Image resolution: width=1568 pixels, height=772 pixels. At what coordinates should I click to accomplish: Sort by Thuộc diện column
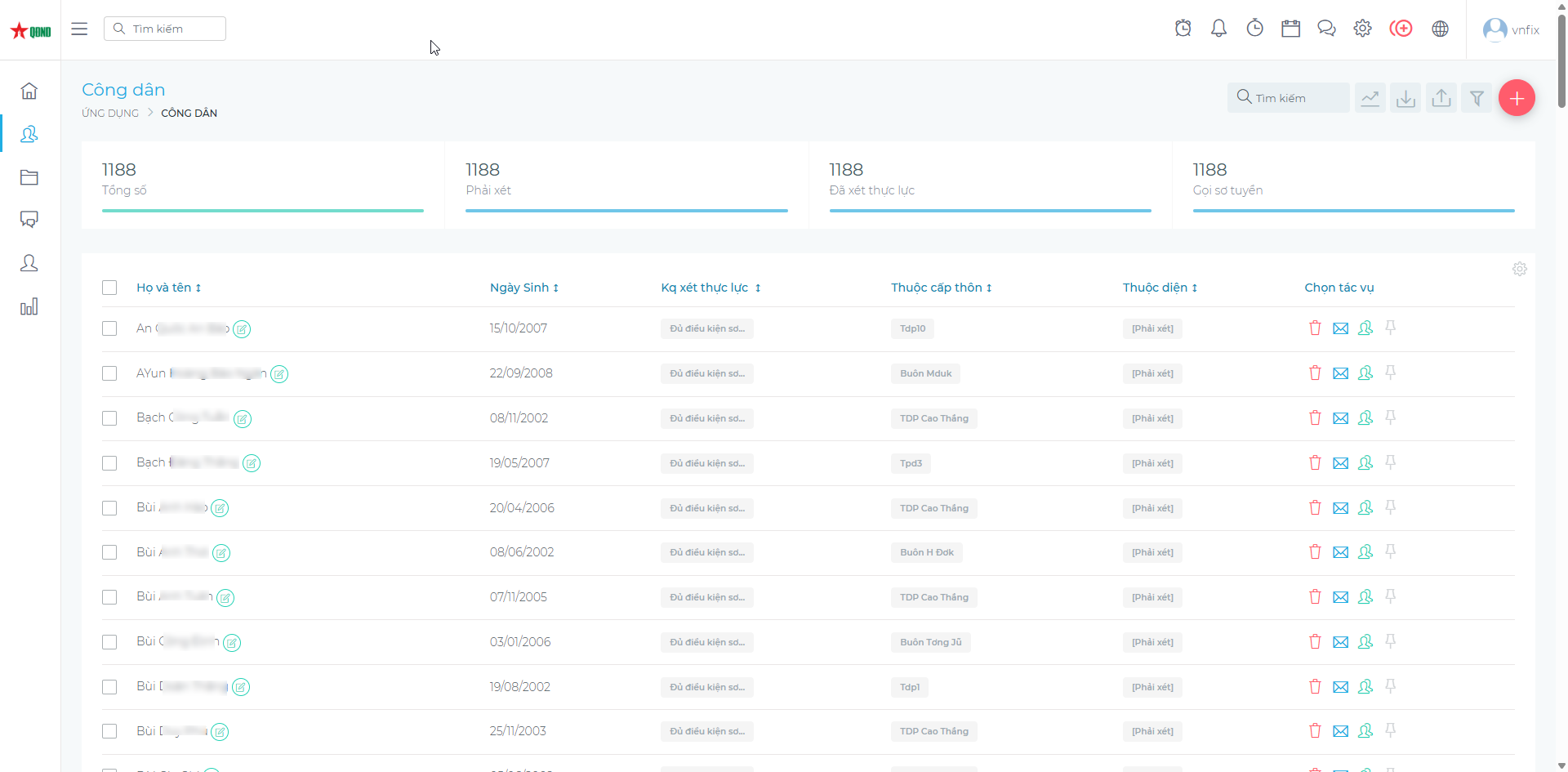1160,288
